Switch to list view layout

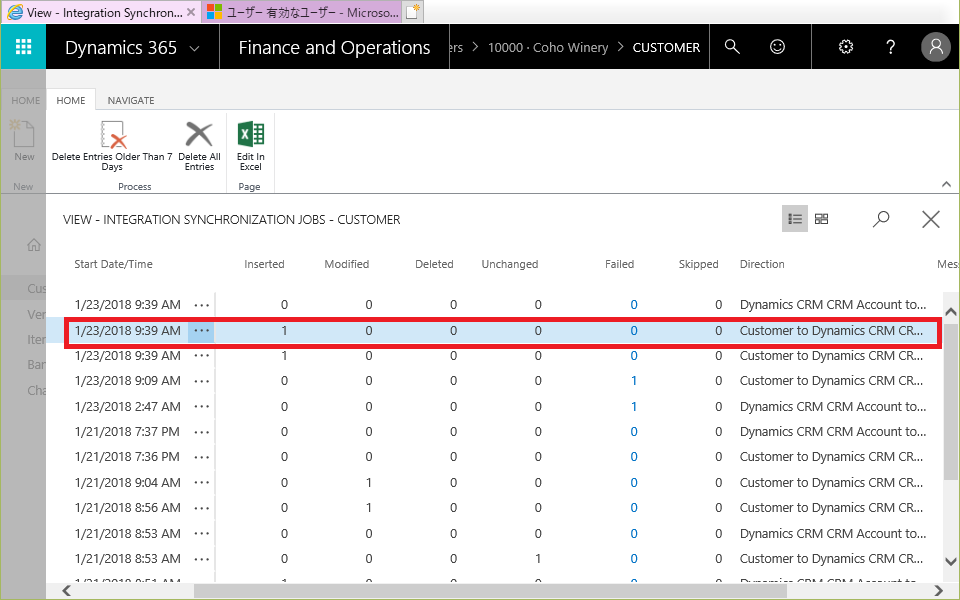point(795,219)
